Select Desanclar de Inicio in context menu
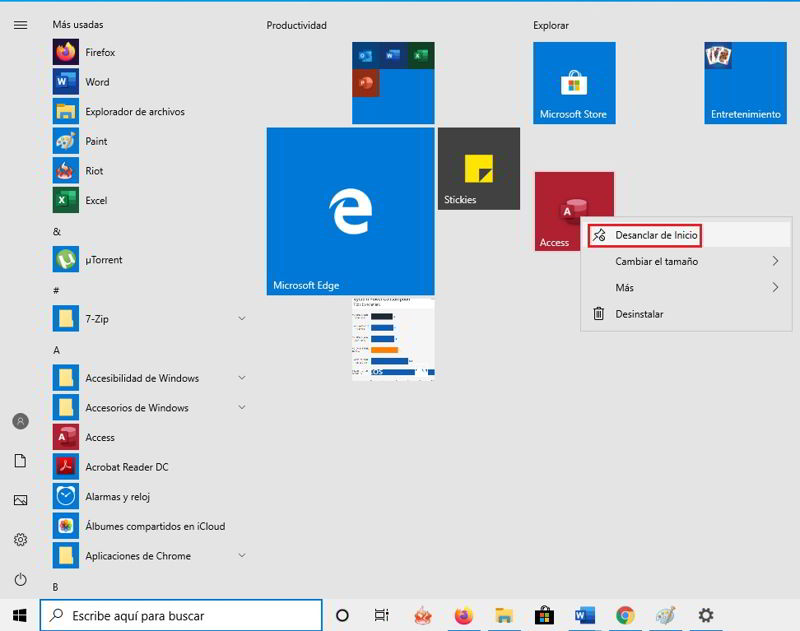Viewport: 800px width, 631px height. click(655, 235)
